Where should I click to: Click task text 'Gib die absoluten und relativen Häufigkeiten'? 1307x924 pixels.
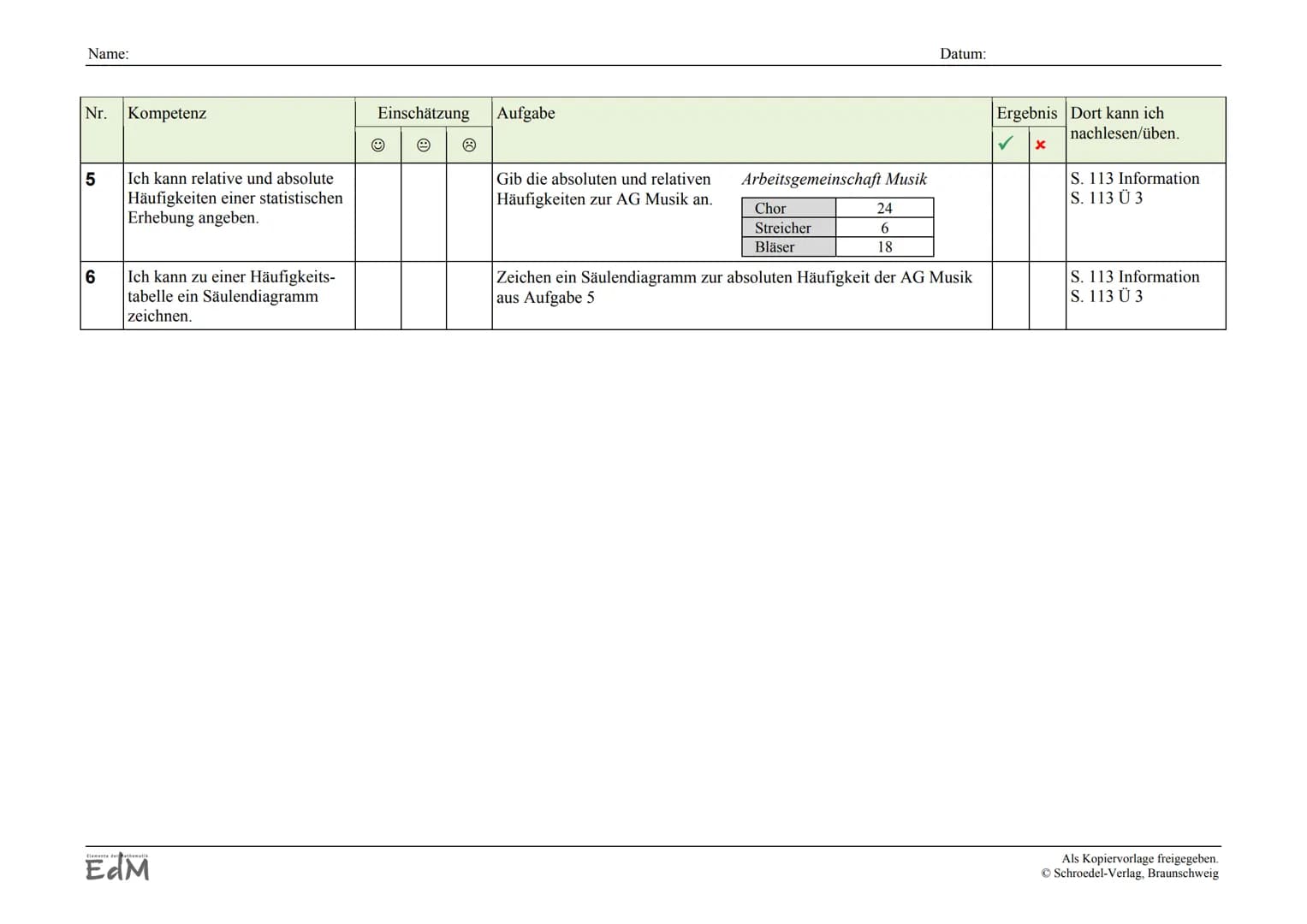[604, 189]
